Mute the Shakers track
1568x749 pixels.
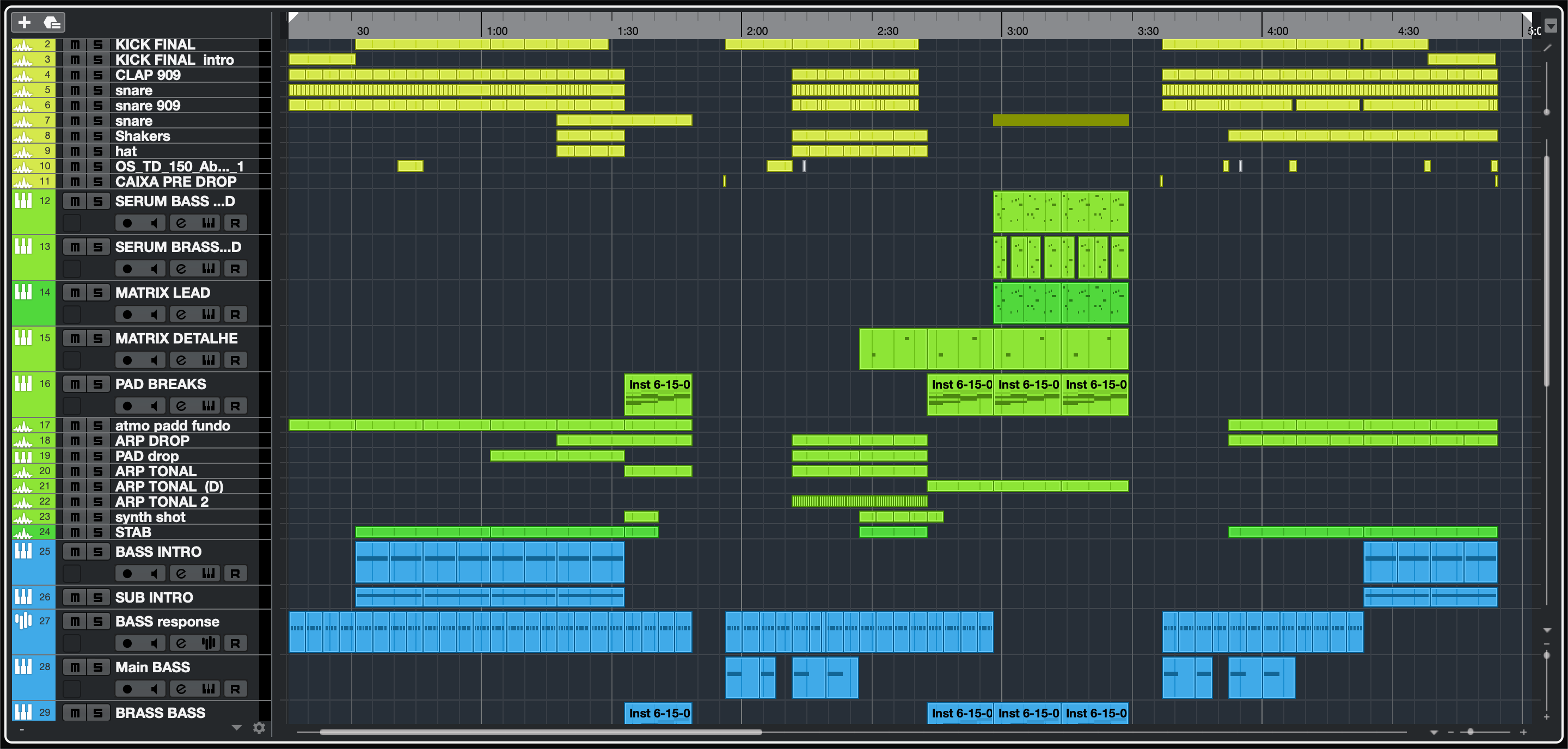75,136
